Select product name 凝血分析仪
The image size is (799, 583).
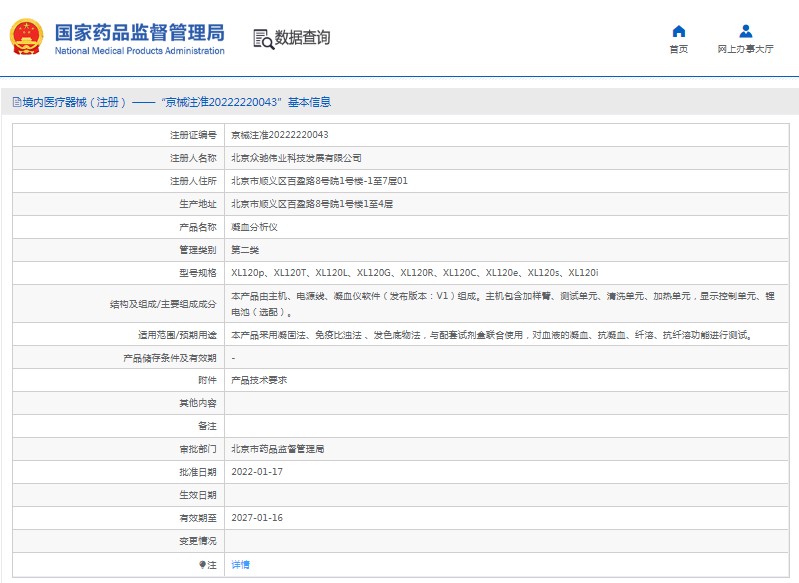click(x=254, y=227)
